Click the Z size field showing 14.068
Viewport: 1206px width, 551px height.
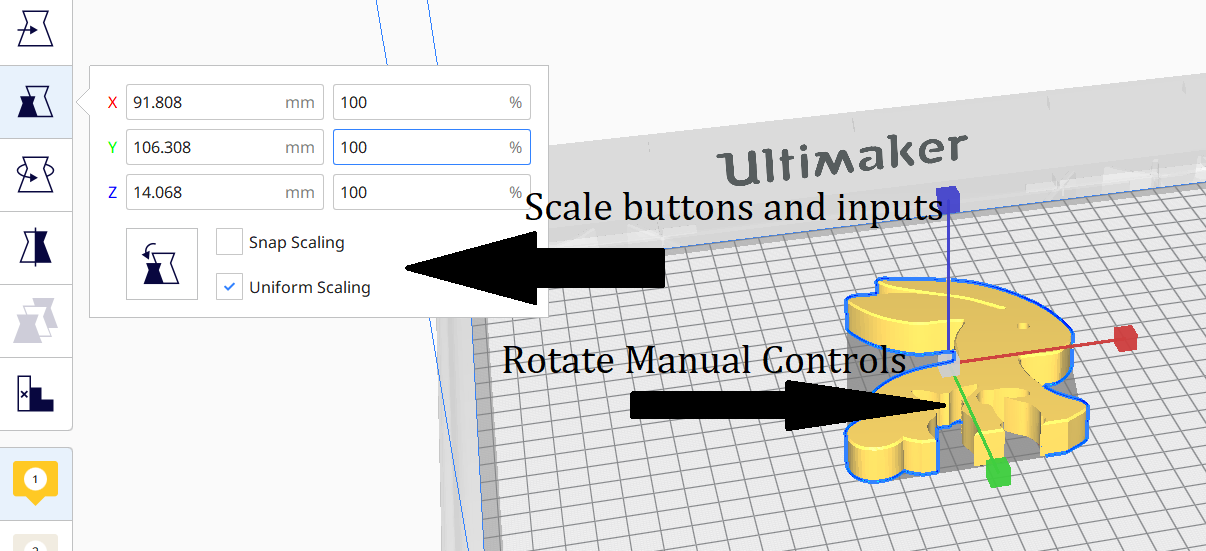point(205,192)
